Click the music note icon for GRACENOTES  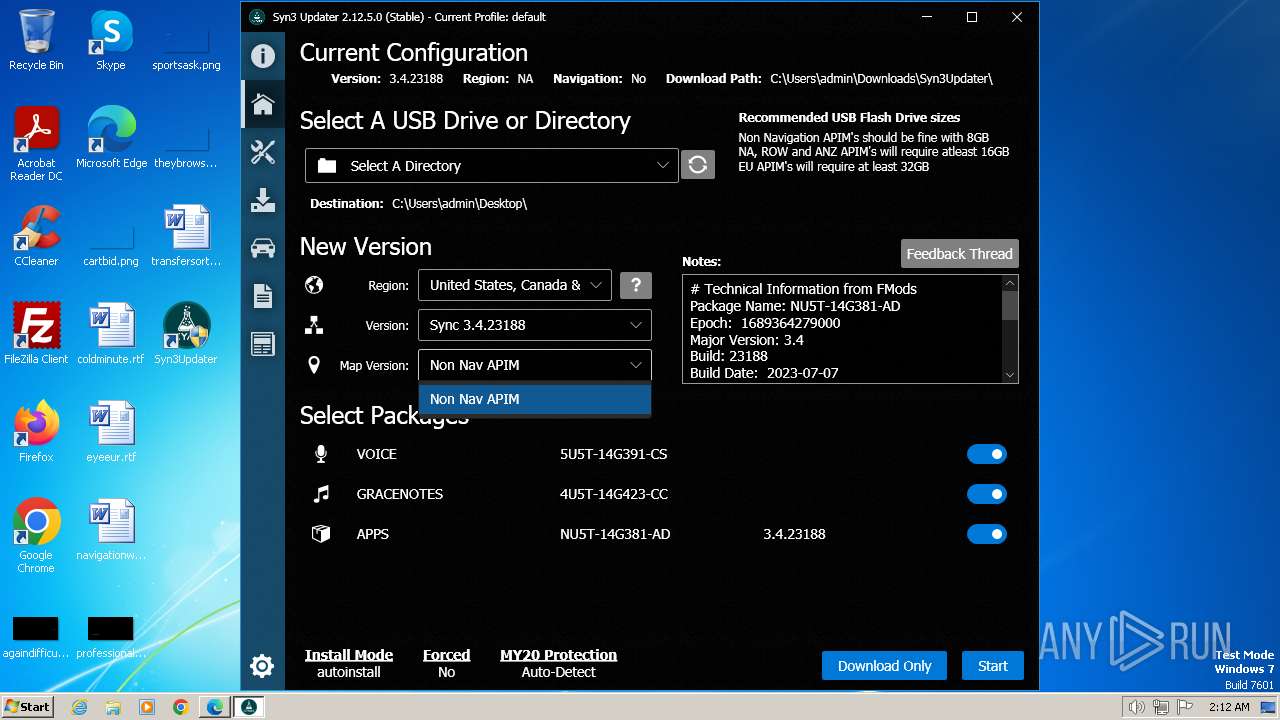(x=321, y=494)
